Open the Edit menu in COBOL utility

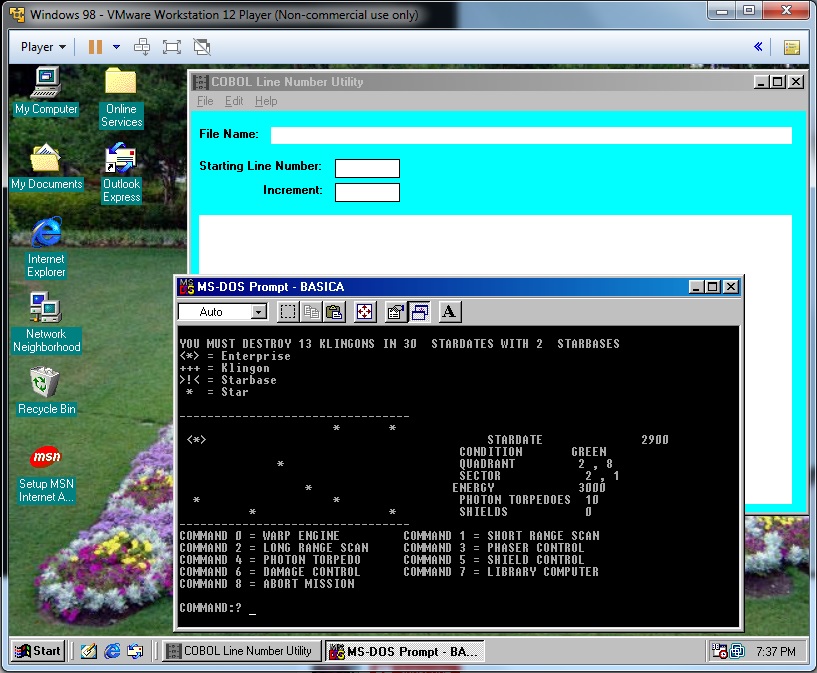coord(234,101)
